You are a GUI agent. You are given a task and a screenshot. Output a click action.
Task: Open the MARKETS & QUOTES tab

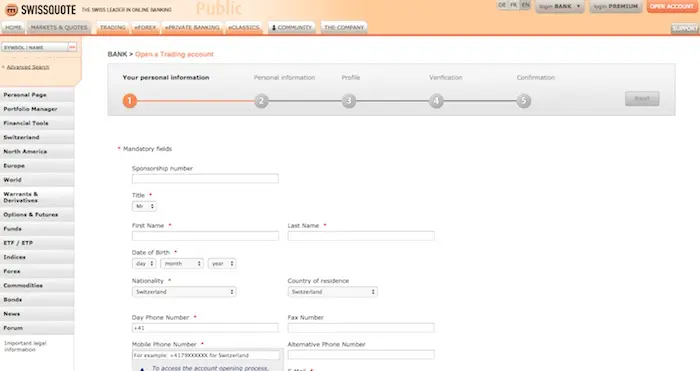[59, 27]
